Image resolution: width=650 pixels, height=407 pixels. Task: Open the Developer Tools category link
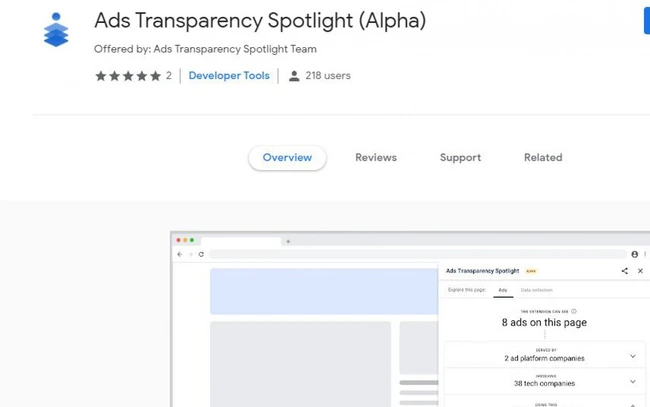click(x=229, y=76)
